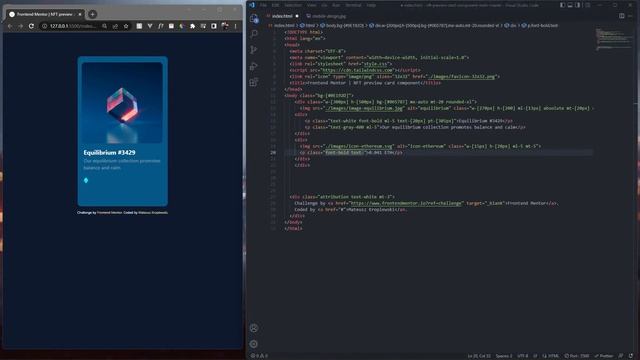
Task: Go forward in the browser
Action: pos(20,26)
